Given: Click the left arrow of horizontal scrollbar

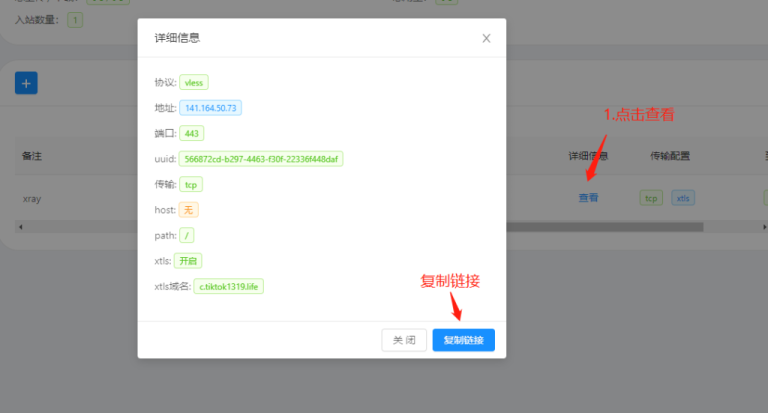Looking at the screenshot, I should [x=20, y=227].
